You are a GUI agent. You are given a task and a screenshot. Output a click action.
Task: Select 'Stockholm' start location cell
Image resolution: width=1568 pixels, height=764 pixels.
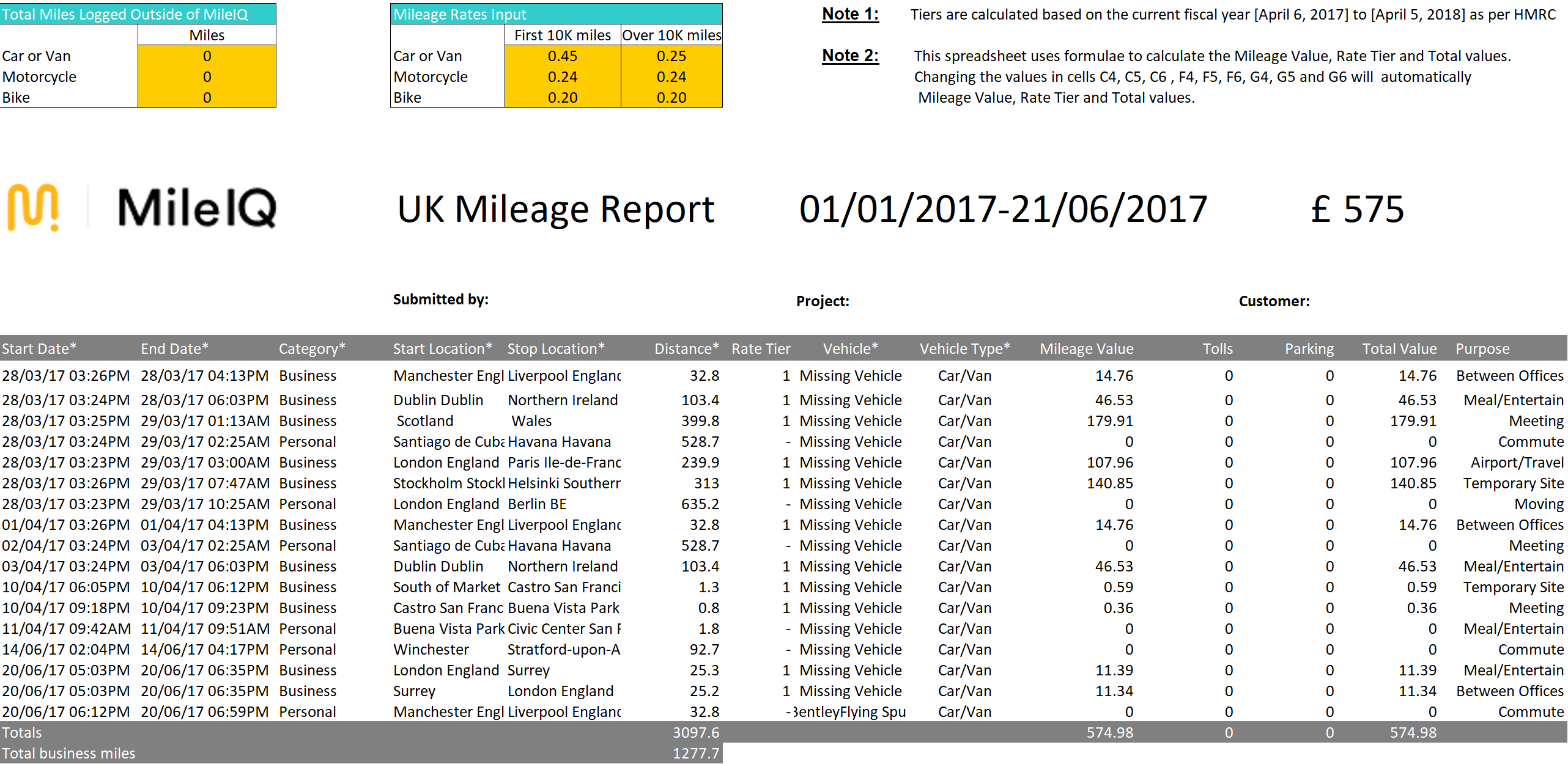pyautogui.click(x=449, y=483)
